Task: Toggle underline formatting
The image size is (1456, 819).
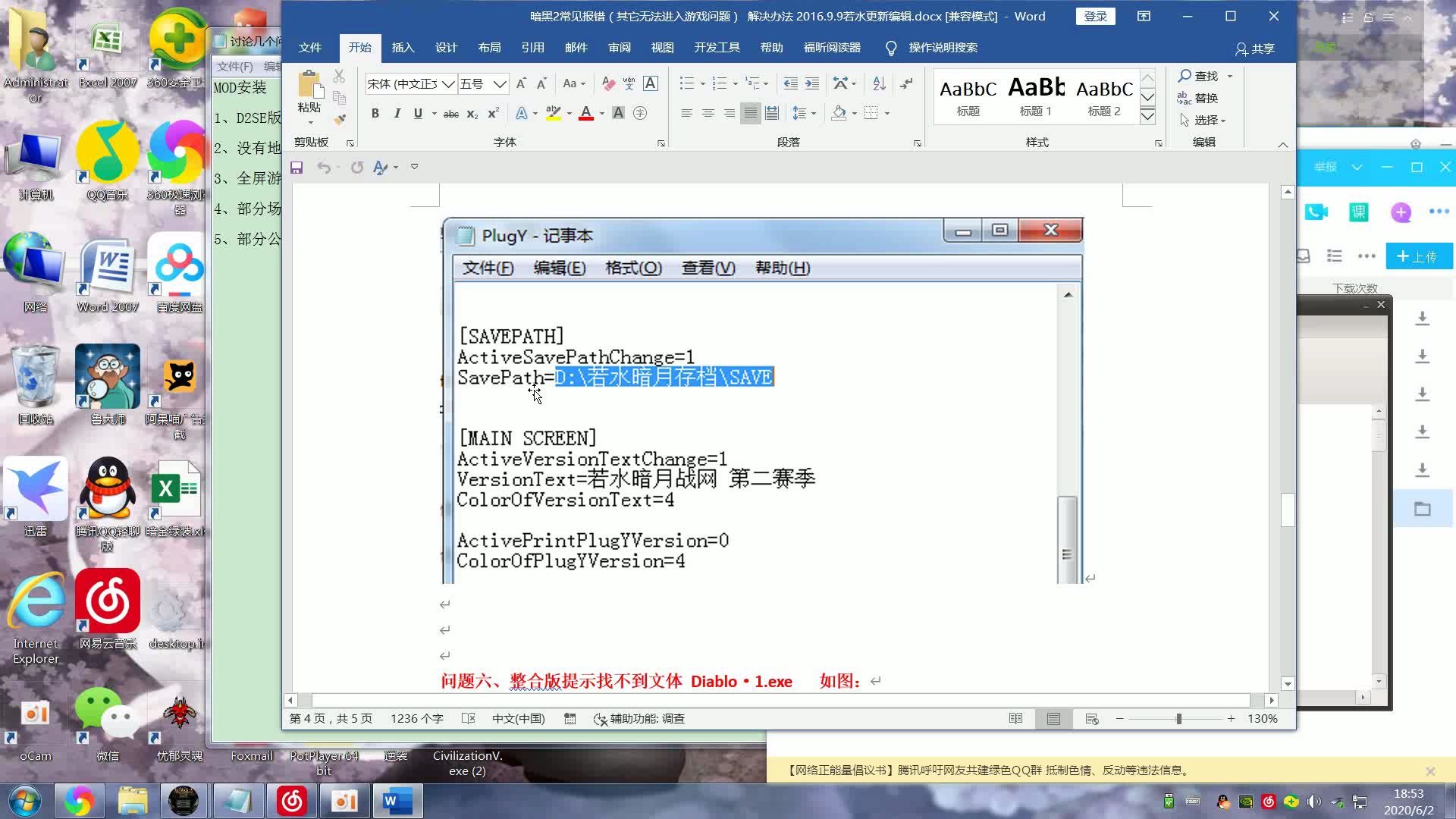Action: [x=418, y=113]
